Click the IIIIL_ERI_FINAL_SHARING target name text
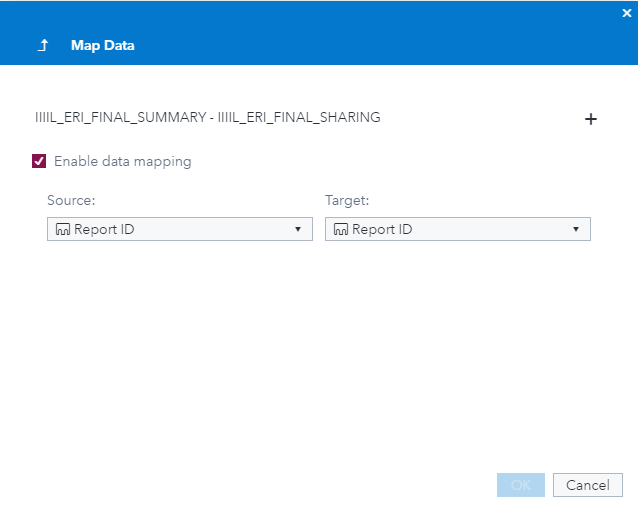The width and height of the screenshot is (638, 510). 299,117
